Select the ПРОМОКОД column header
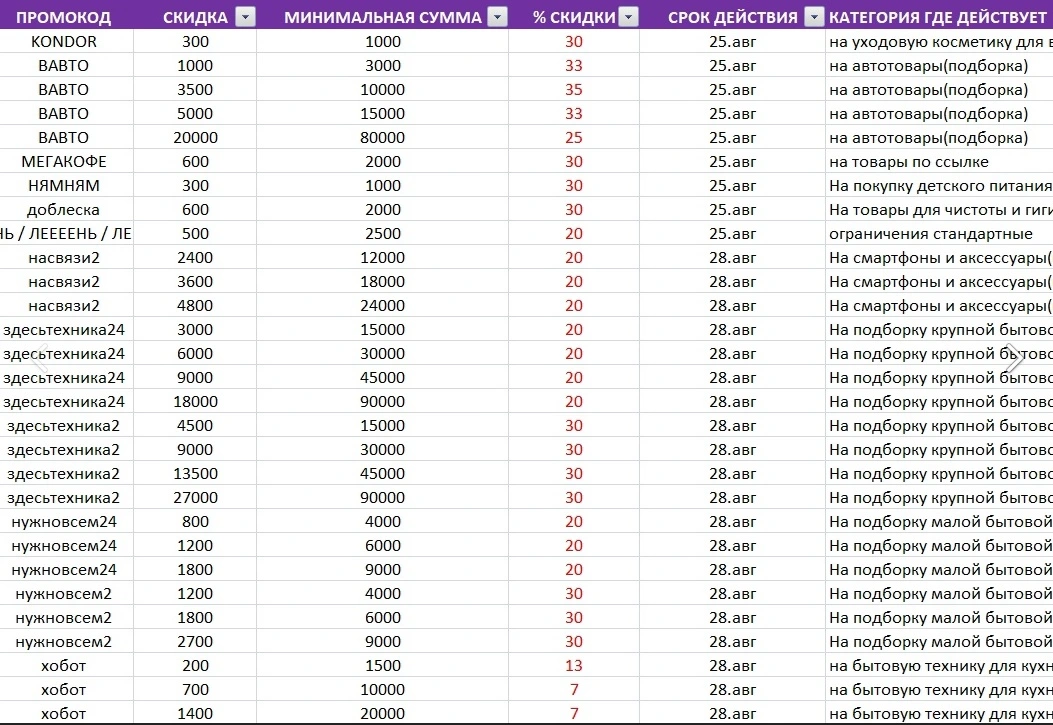Viewport: 1053px width, 725px height. [x=64, y=17]
